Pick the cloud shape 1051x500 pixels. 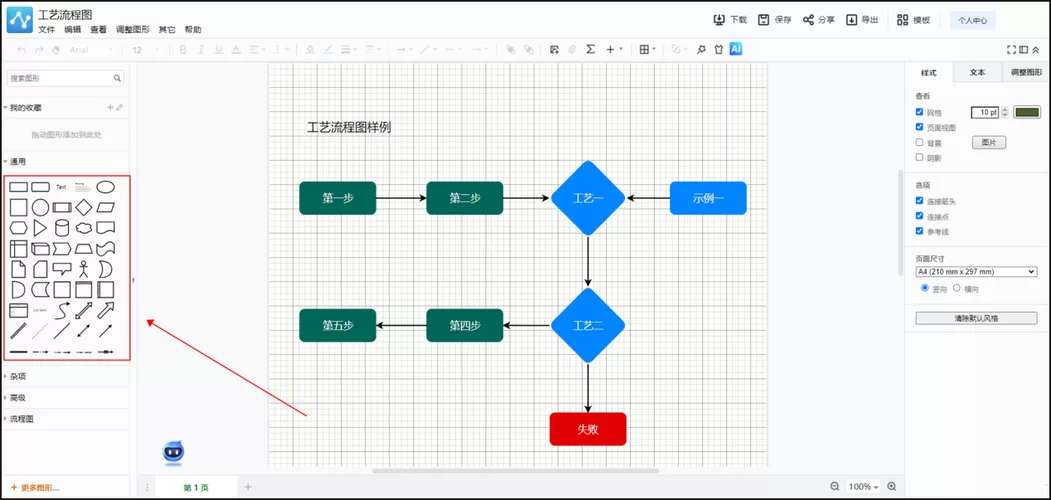click(83, 228)
